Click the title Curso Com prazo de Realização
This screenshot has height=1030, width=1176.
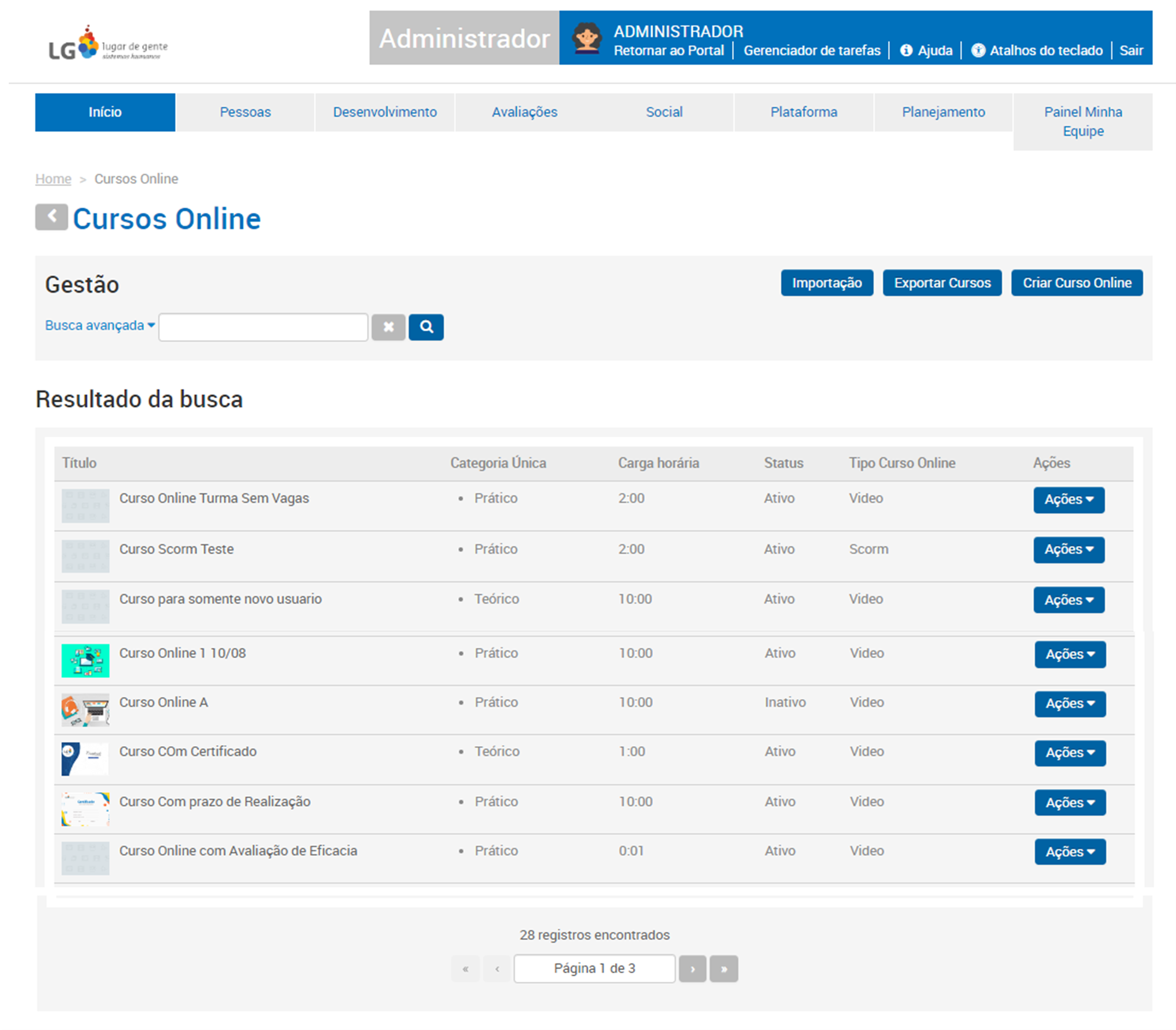click(x=215, y=801)
